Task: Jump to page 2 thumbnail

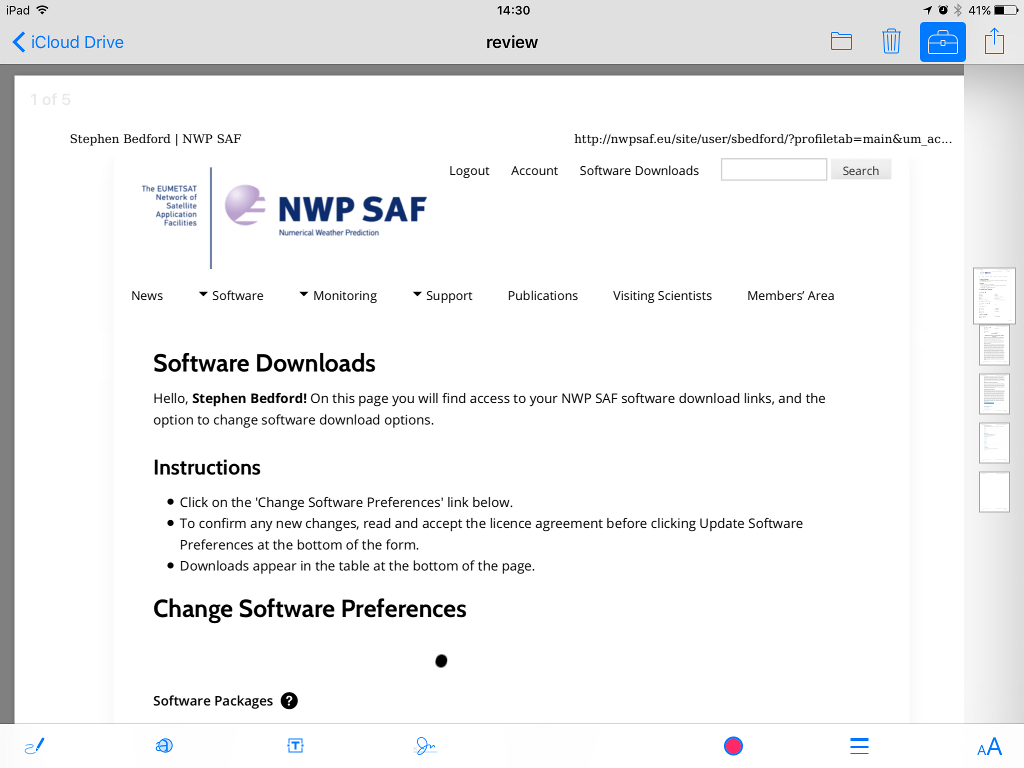Action: pos(994,345)
